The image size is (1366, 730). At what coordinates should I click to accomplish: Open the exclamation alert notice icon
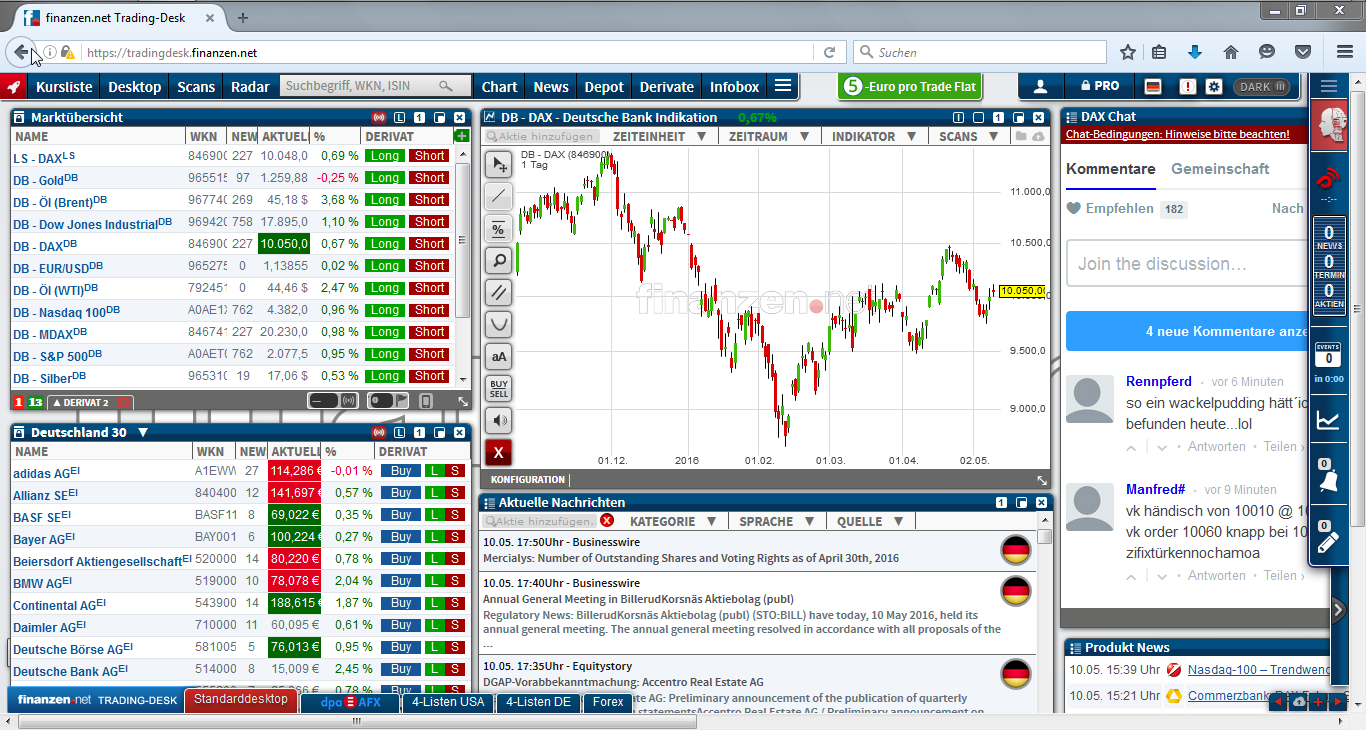[1187, 87]
